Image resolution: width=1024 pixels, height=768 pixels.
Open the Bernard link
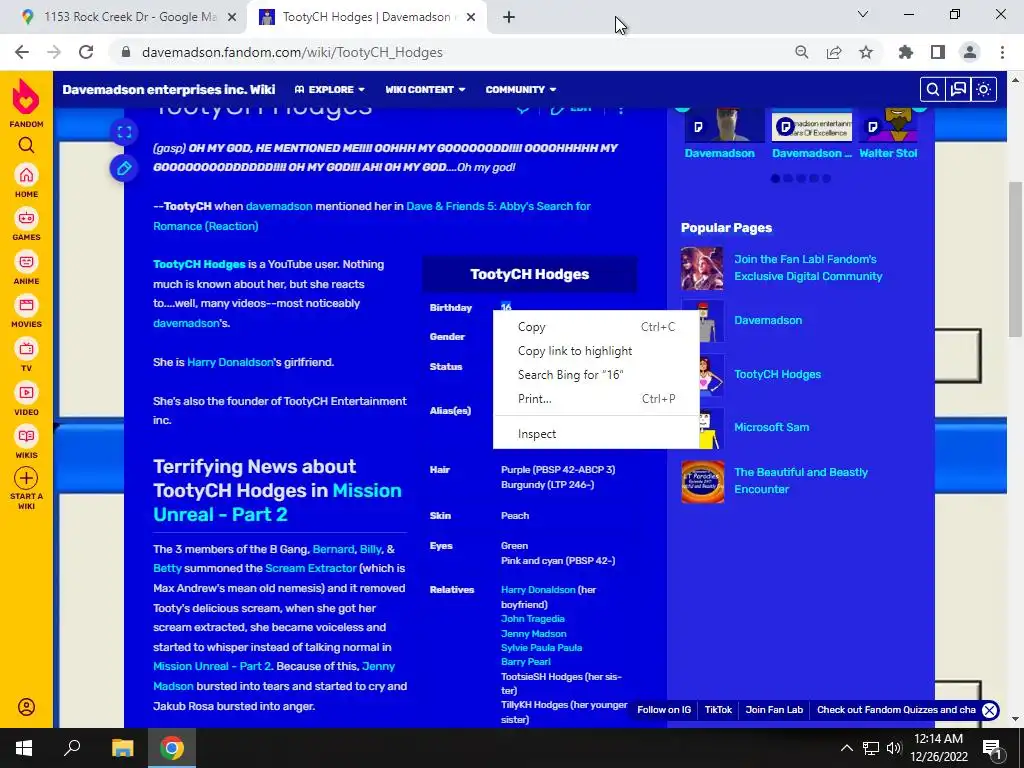pyautogui.click(x=333, y=549)
